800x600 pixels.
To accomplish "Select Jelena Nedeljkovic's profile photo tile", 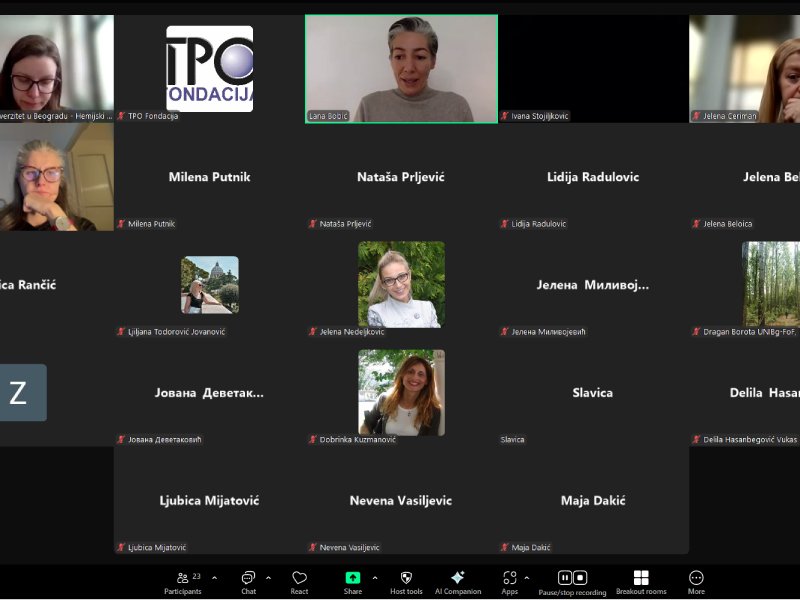I will [401, 284].
